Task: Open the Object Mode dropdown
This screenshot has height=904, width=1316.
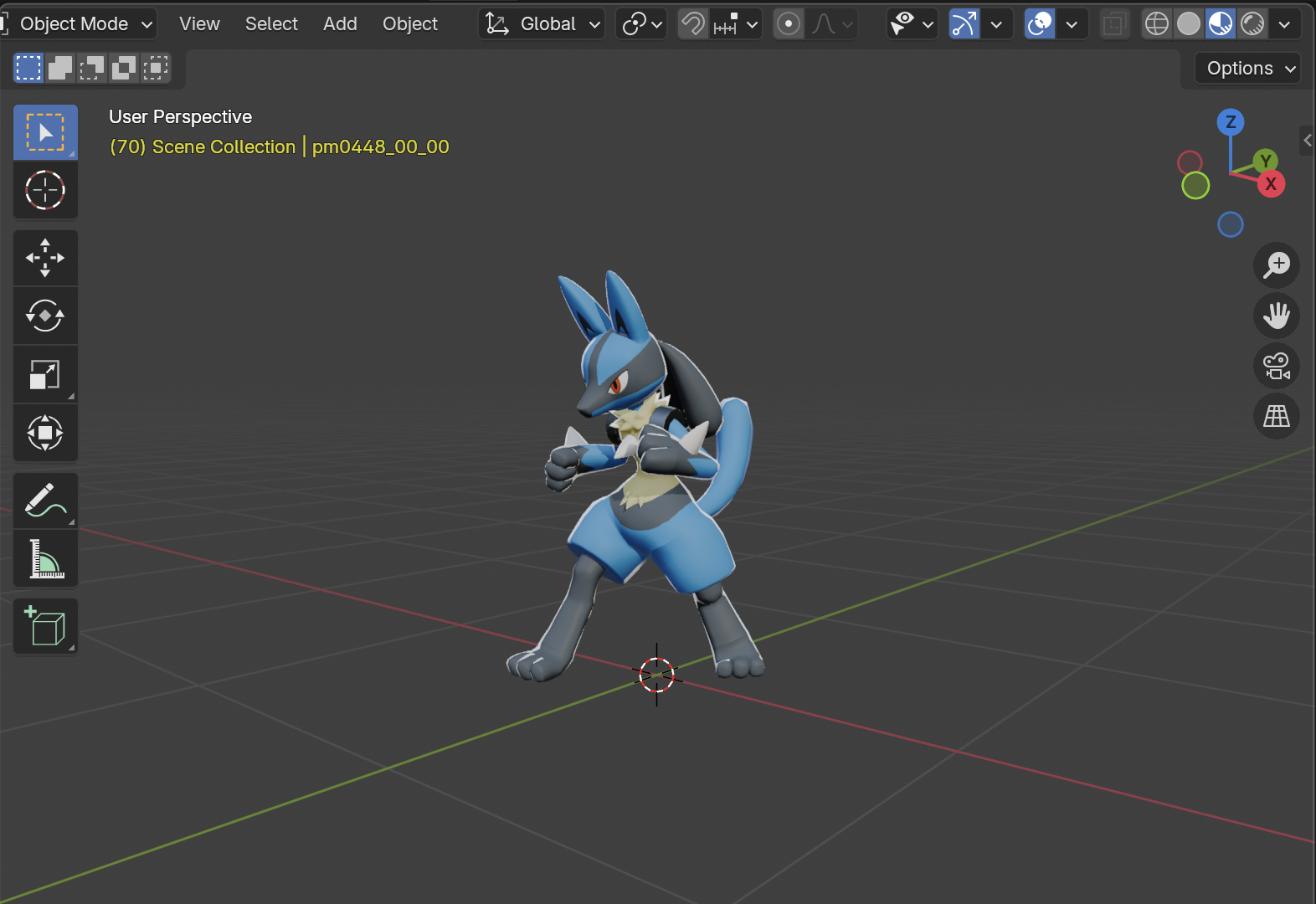Action: coord(79,24)
